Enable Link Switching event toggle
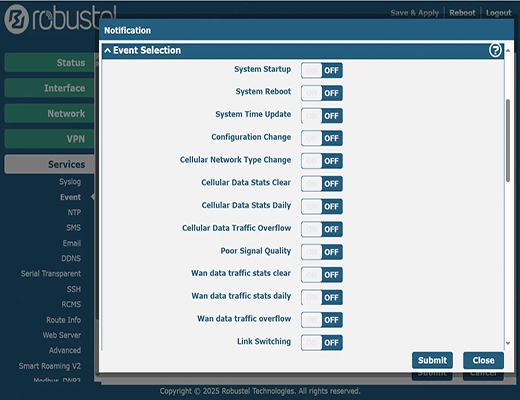520x400 pixels. tap(322, 343)
